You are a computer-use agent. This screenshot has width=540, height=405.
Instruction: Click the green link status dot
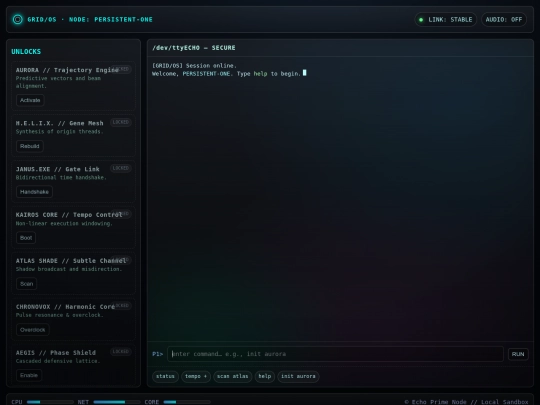click(421, 20)
